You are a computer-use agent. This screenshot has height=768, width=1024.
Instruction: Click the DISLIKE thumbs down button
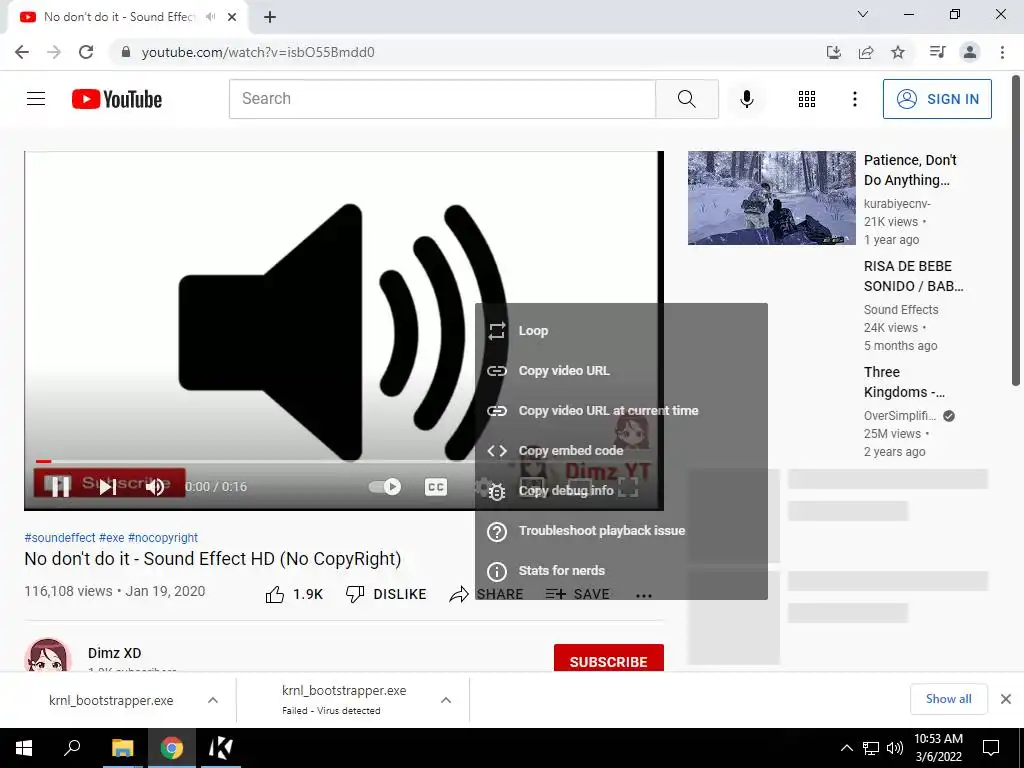(x=386, y=594)
